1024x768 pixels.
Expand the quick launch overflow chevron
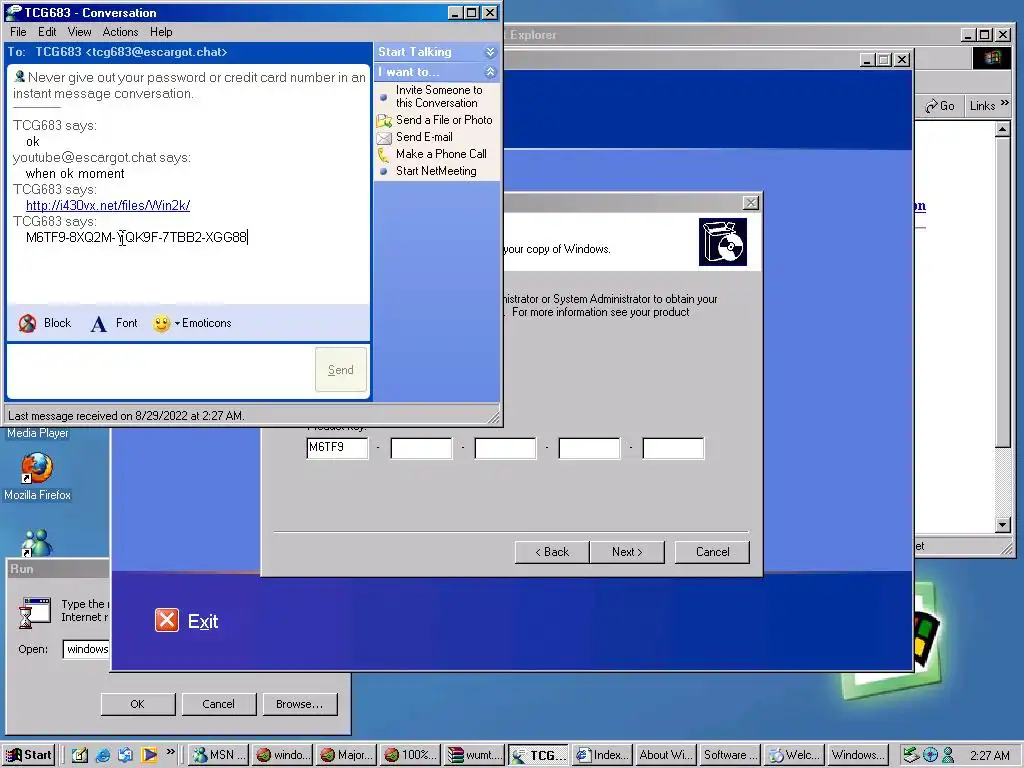pyautogui.click(x=170, y=752)
